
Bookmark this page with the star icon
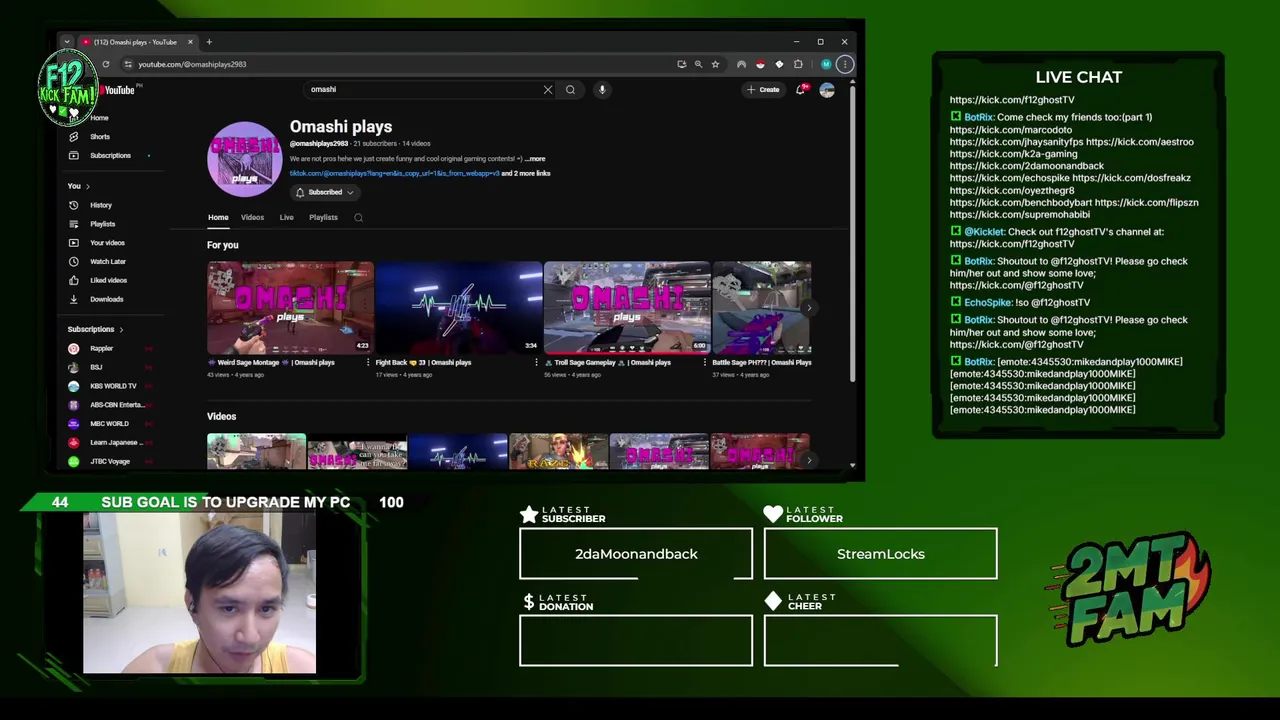tap(715, 64)
